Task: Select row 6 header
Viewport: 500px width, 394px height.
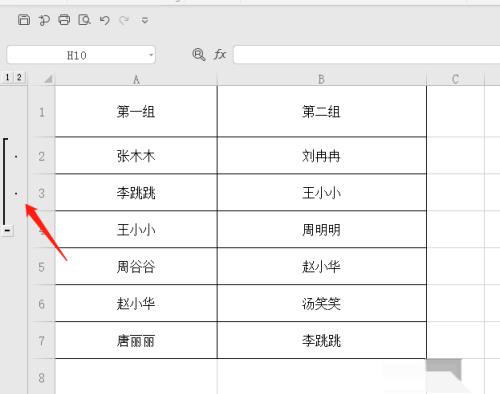Action: pyautogui.click(x=42, y=304)
